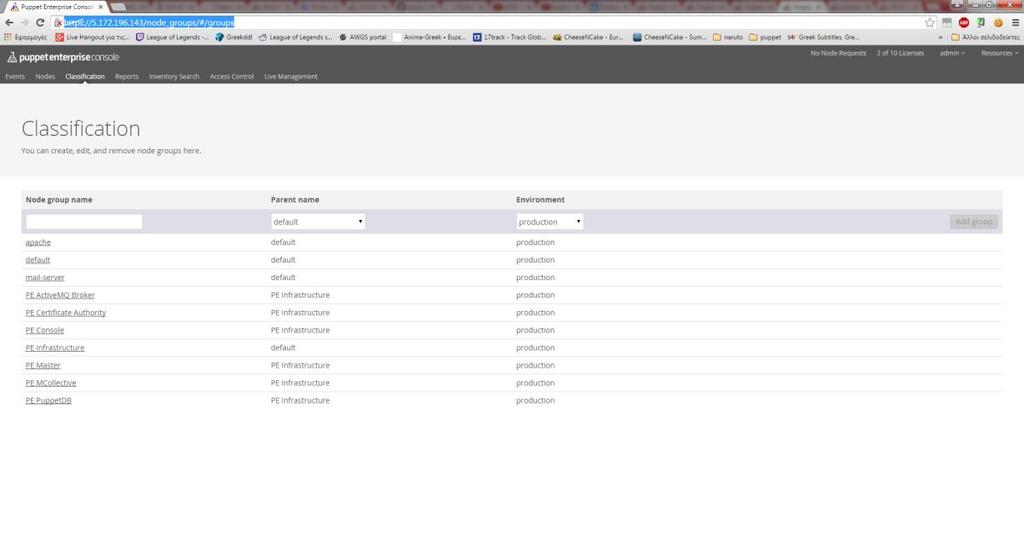1024x556 pixels.
Task: Open Live Hangout bookmark
Action: (x=92, y=37)
